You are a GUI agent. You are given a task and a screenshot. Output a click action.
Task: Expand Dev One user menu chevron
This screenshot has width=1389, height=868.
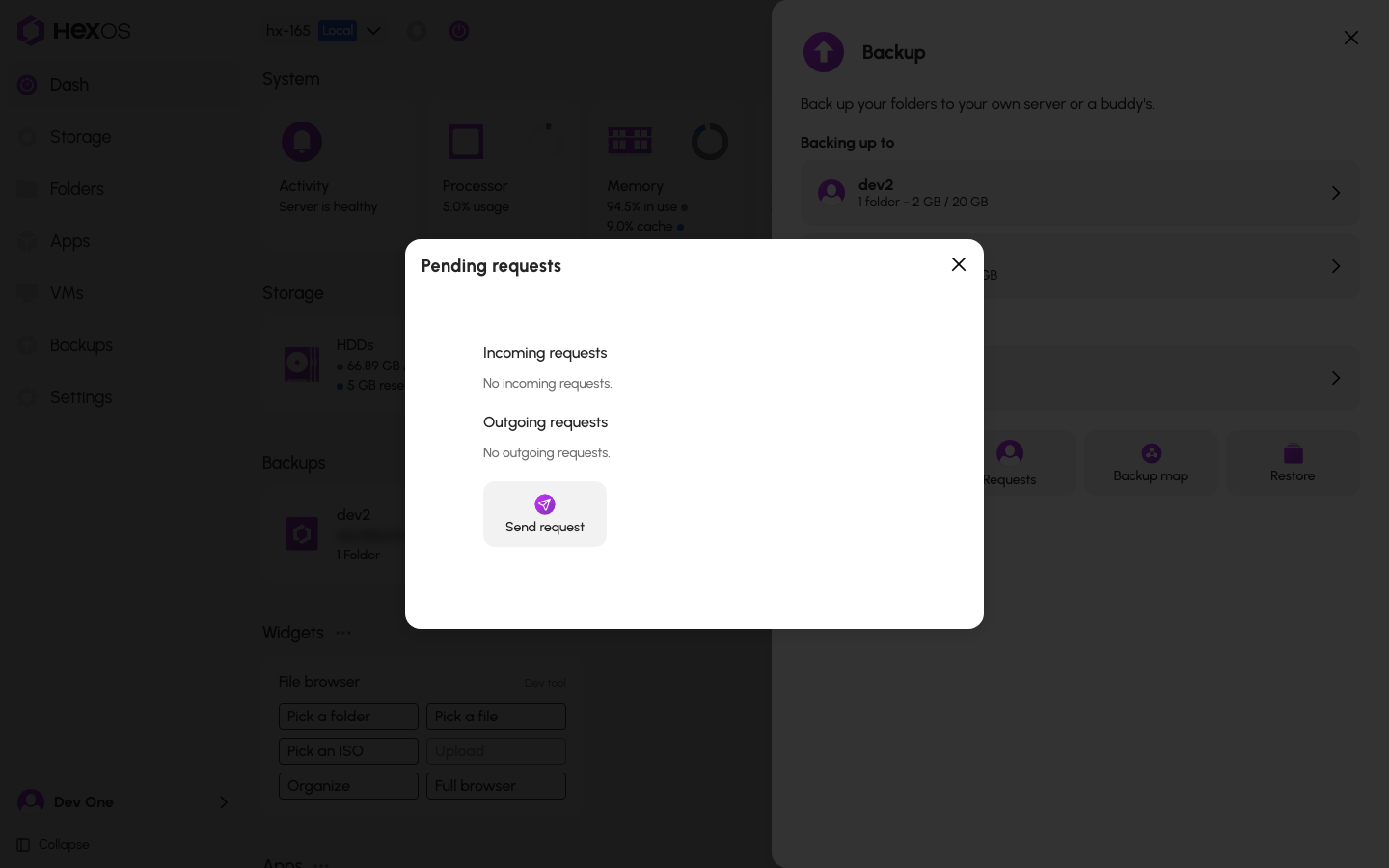pos(224,802)
